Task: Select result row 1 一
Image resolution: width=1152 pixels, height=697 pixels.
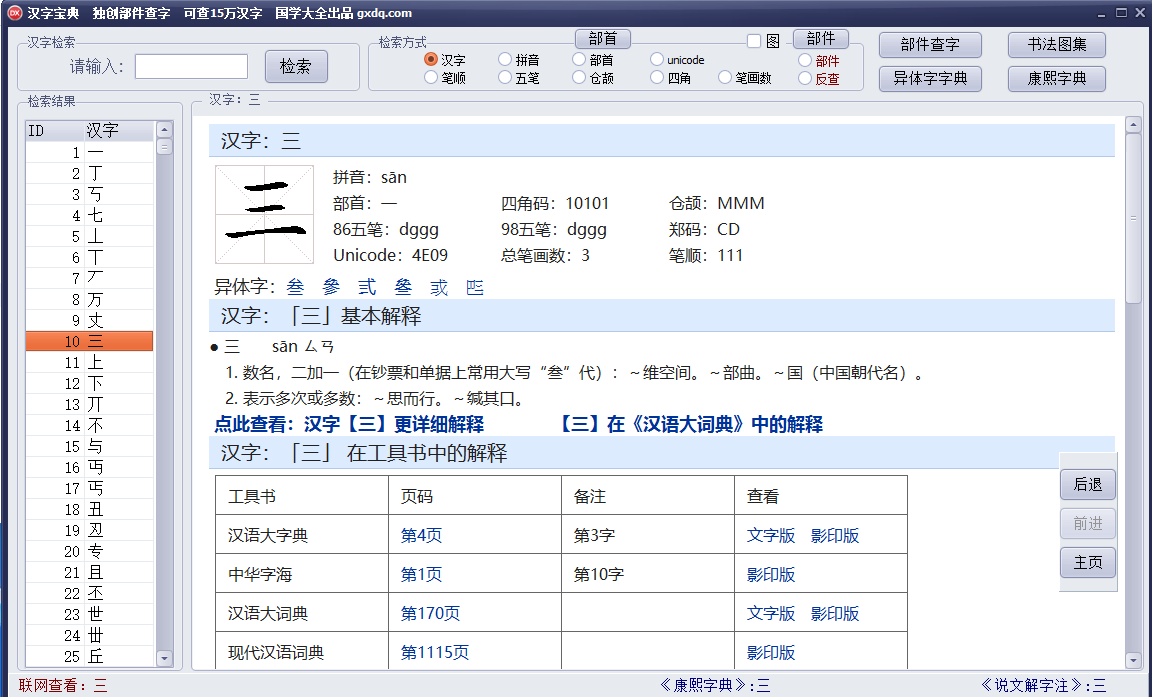Action: coord(90,153)
